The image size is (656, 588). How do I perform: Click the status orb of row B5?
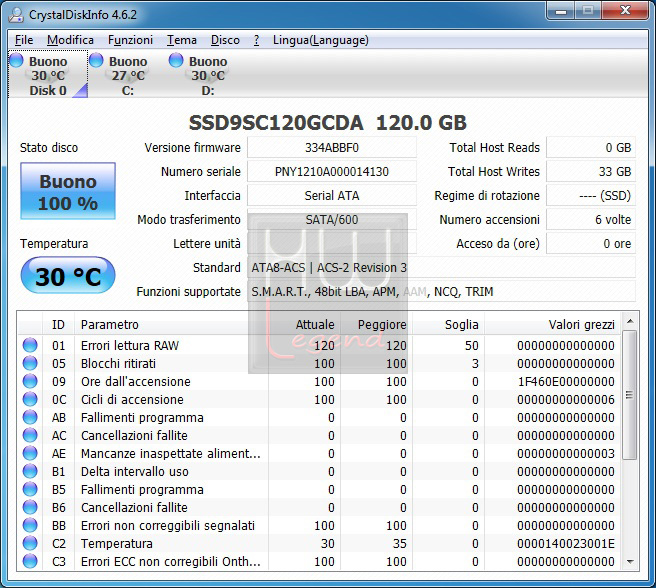[30, 489]
